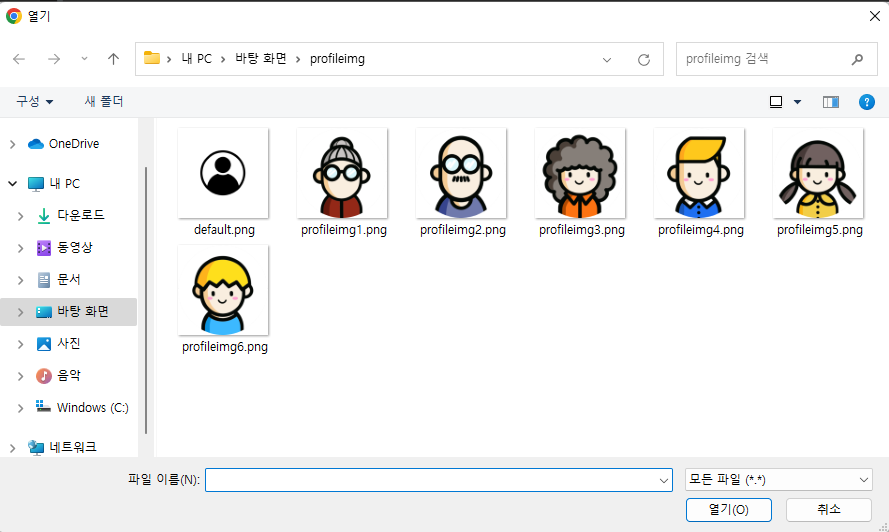Screen dimensions: 889x532
Task: Click the 'profileimg1.png' file name label
Action: [344, 230]
